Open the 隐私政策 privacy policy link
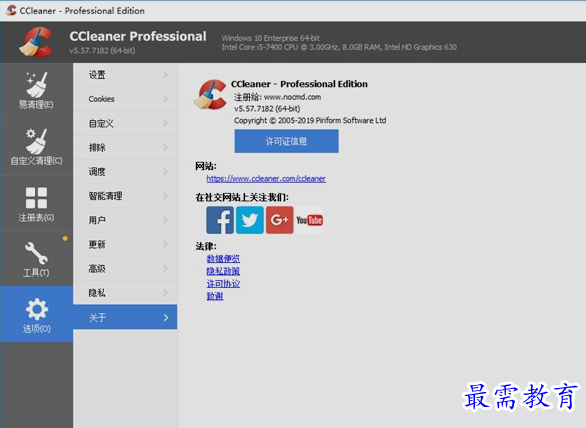The height and width of the screenshot is (428, 586). click(x=223, y=271)
